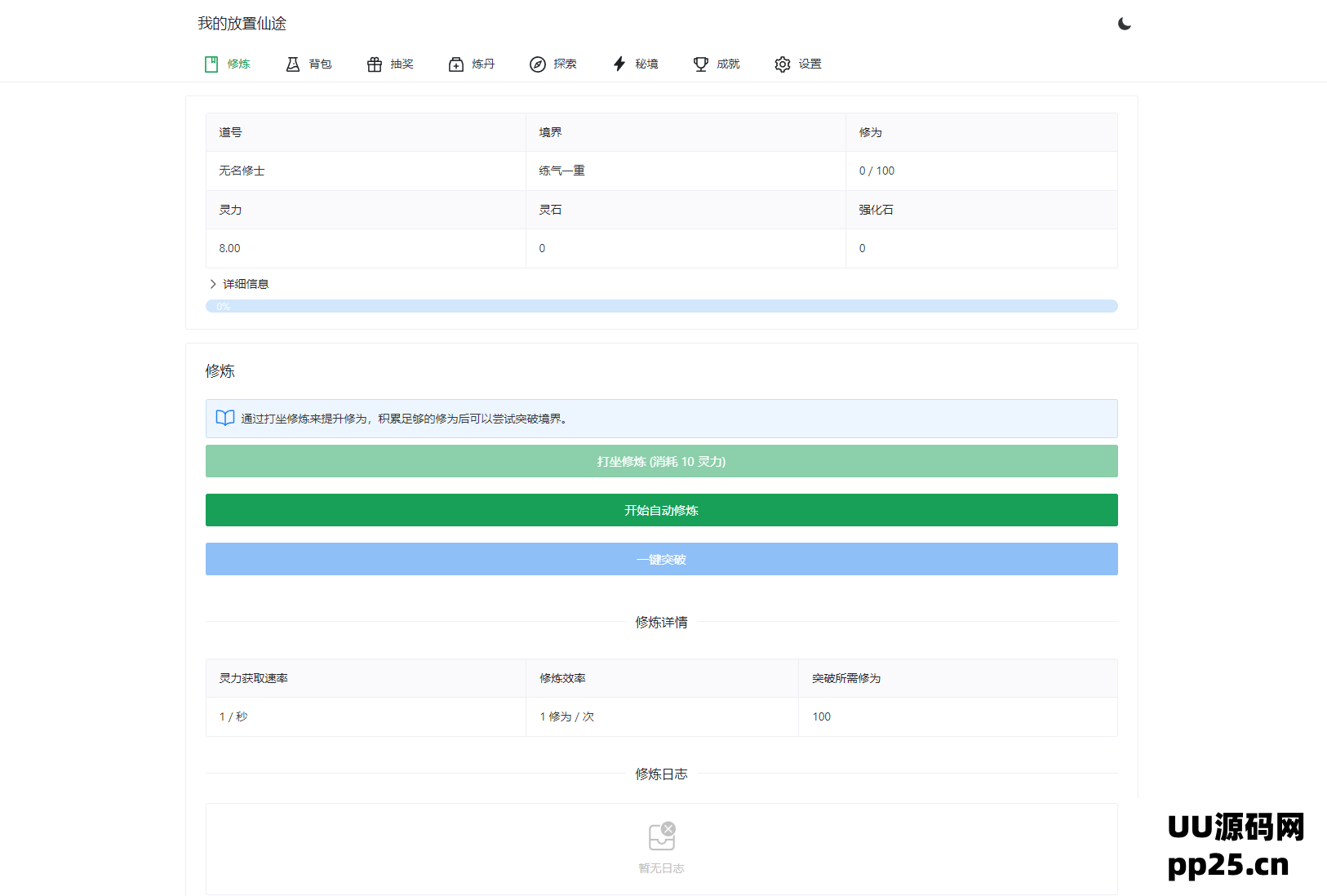Click the empty log 暂无日志 inbox icon

tap(661, 836)
